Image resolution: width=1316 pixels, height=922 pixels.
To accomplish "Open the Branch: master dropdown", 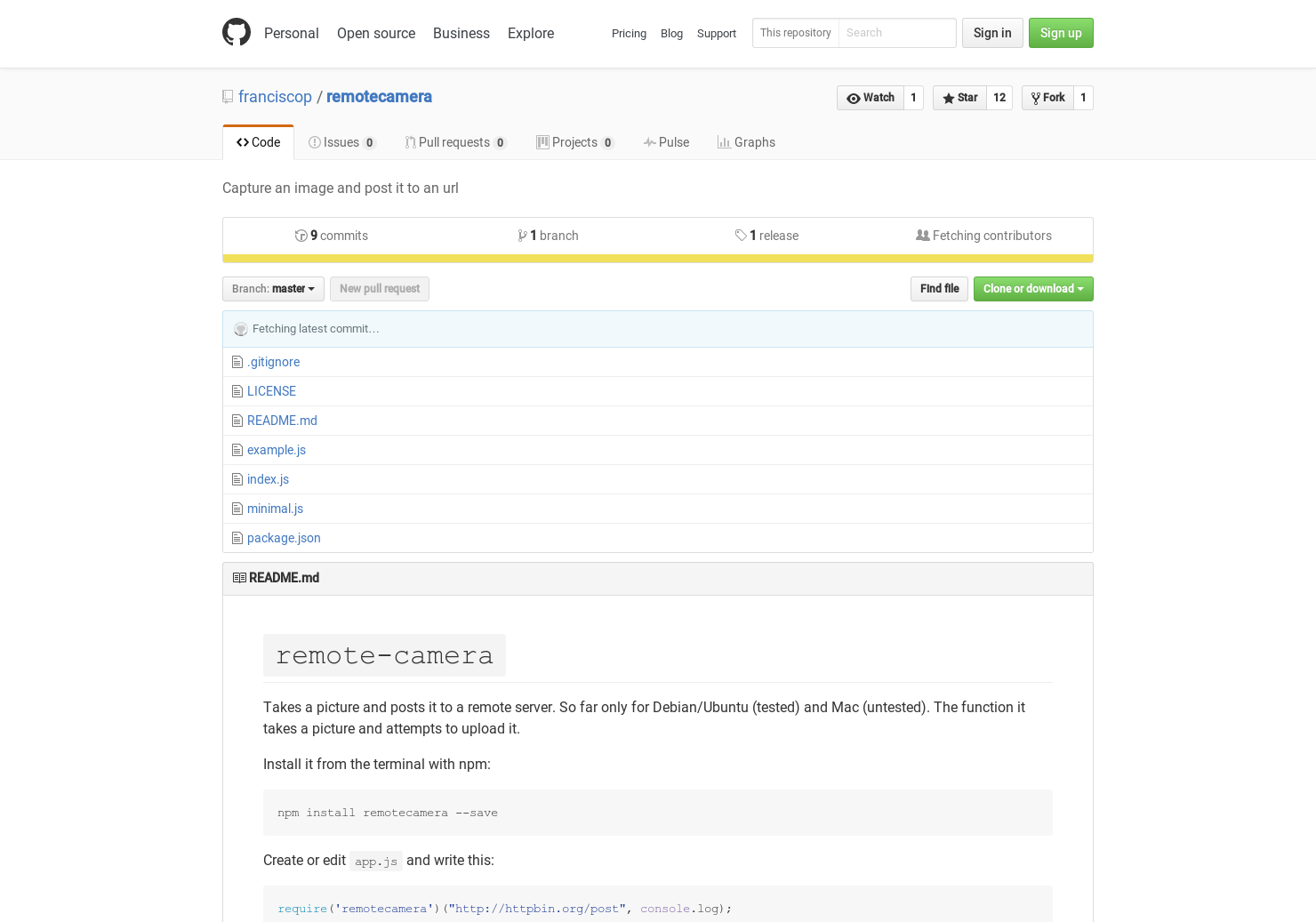I will 272,288.
